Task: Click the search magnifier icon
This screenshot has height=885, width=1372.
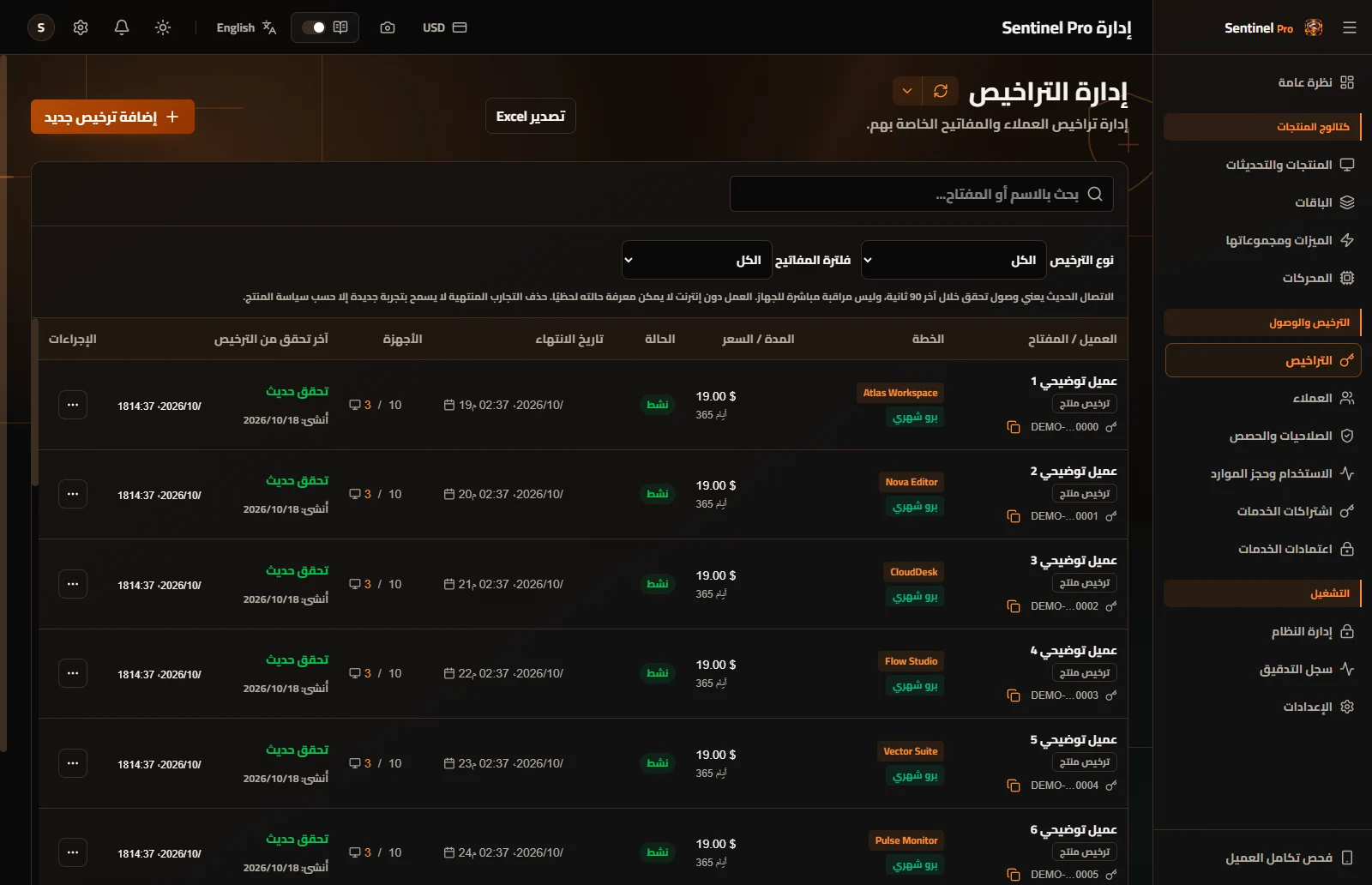Action: coord(1095,194)
